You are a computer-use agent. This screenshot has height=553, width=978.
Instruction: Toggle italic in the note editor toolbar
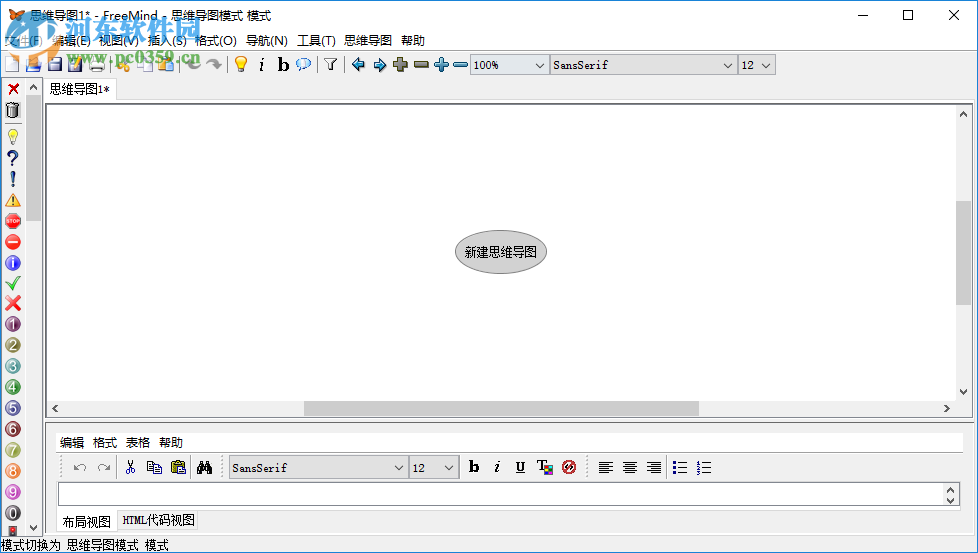coord(497,467)
